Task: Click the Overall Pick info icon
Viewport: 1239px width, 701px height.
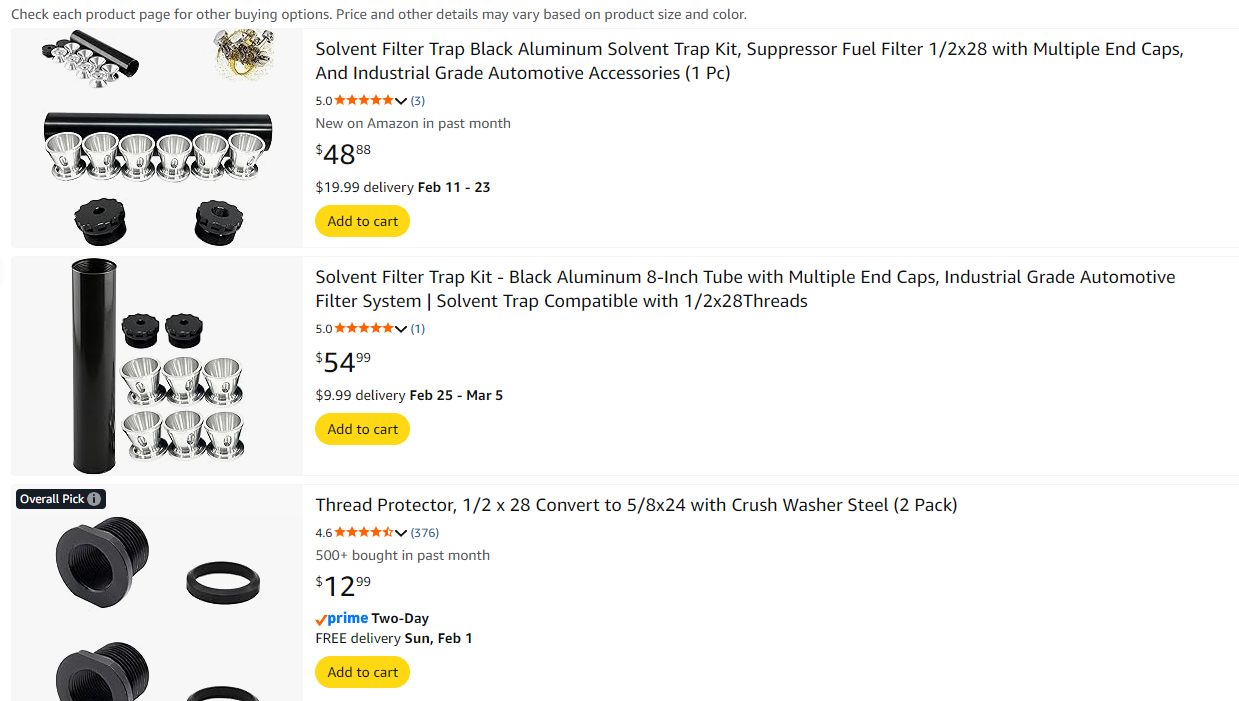Action: tap(94, 499)
